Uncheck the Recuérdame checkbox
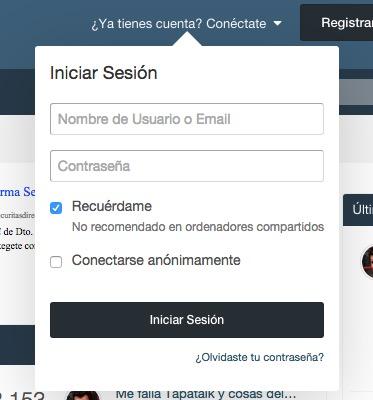This screenshot has width=373, height=400. pos(56,208)
